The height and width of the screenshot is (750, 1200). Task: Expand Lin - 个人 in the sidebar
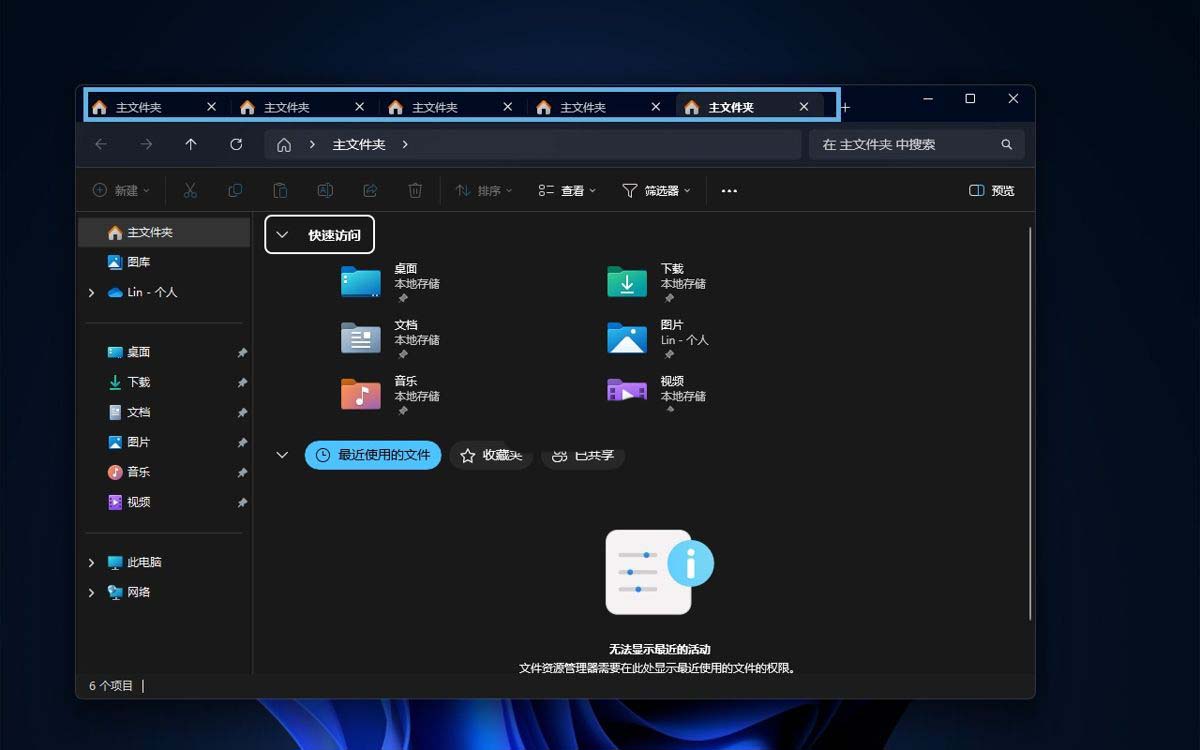(x=91, y=293)
